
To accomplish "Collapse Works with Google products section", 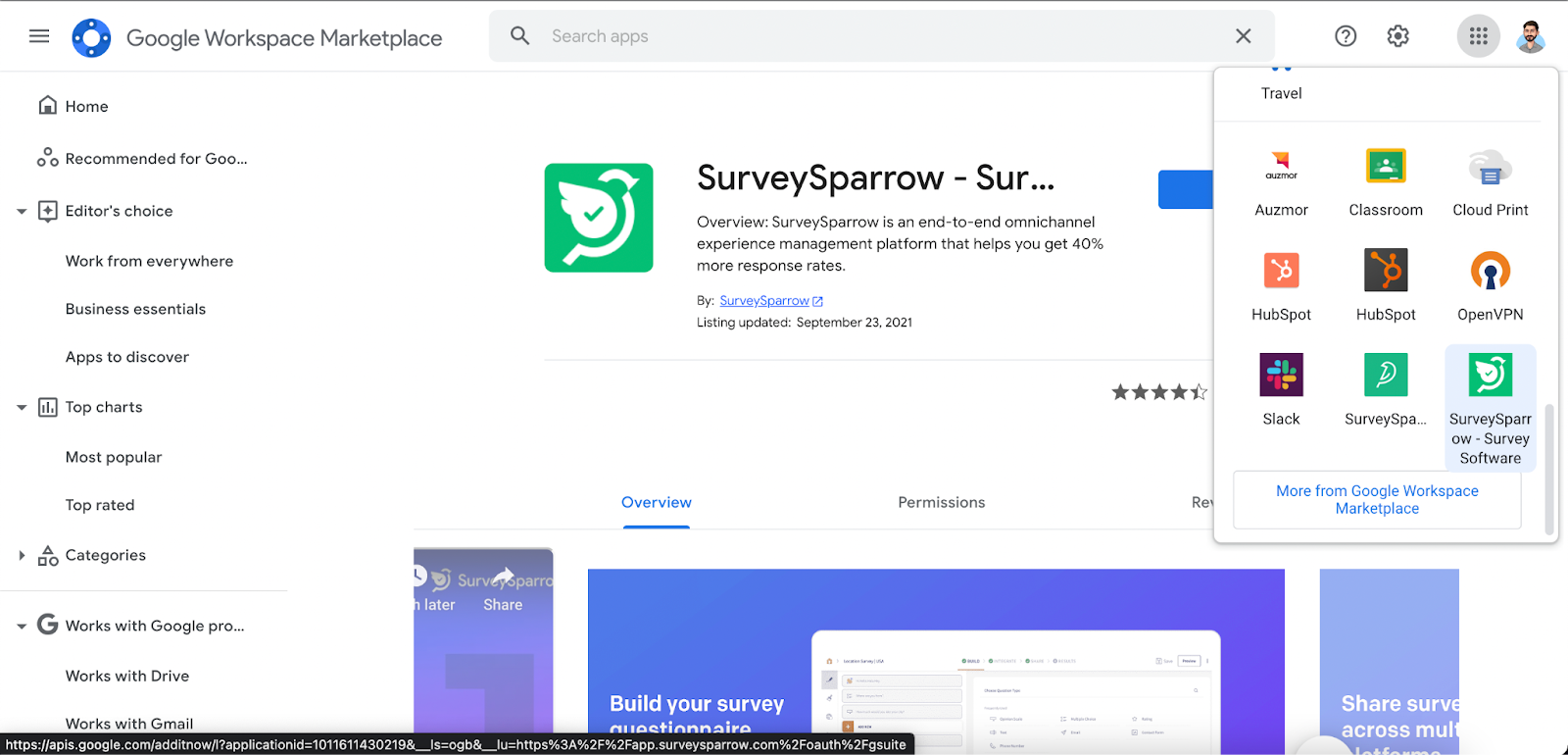I will 22,626.
